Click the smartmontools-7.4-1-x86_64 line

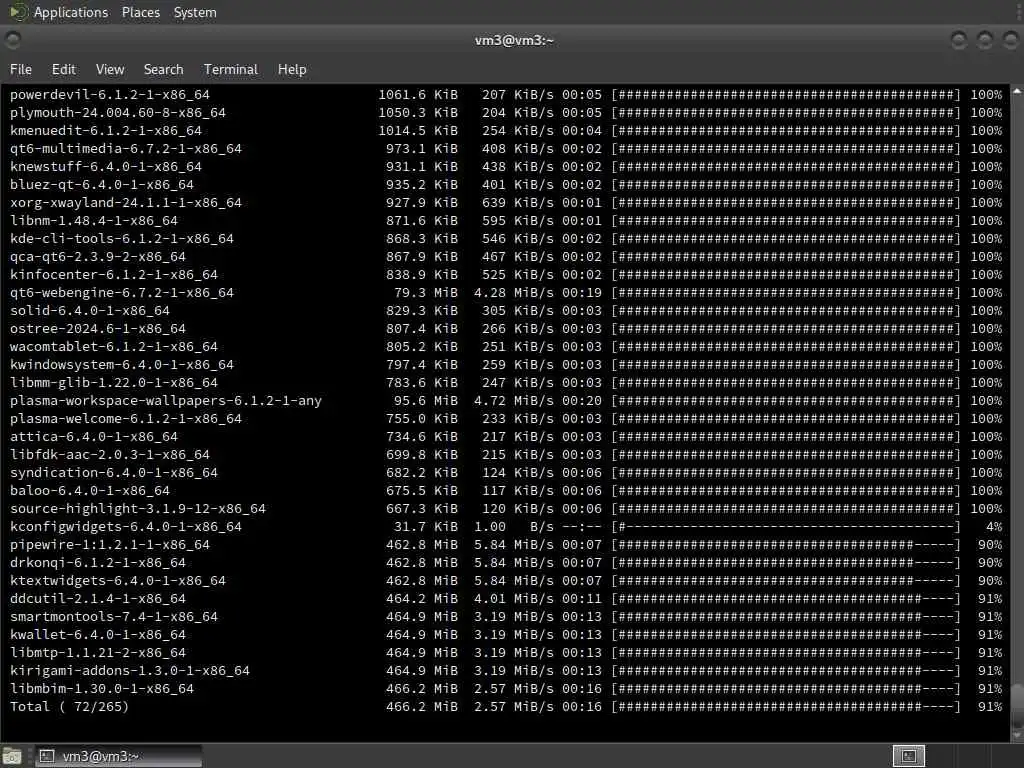pos(506,616)
